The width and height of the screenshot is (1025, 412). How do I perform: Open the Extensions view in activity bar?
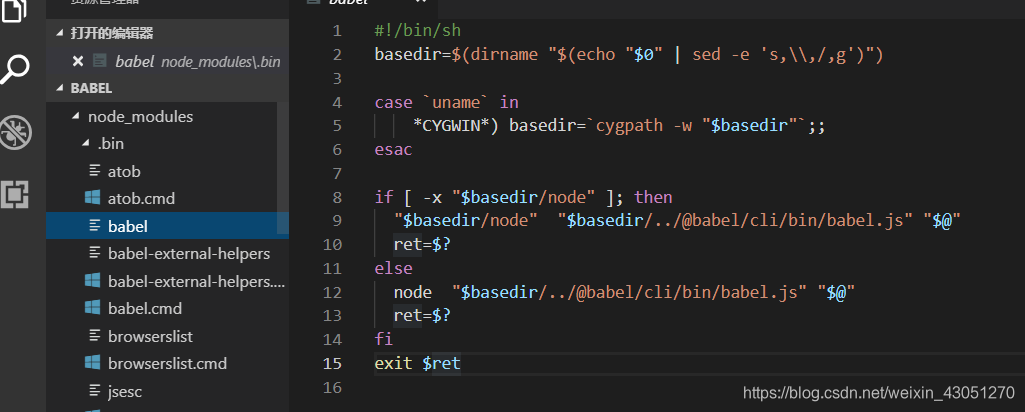point(14,194)
